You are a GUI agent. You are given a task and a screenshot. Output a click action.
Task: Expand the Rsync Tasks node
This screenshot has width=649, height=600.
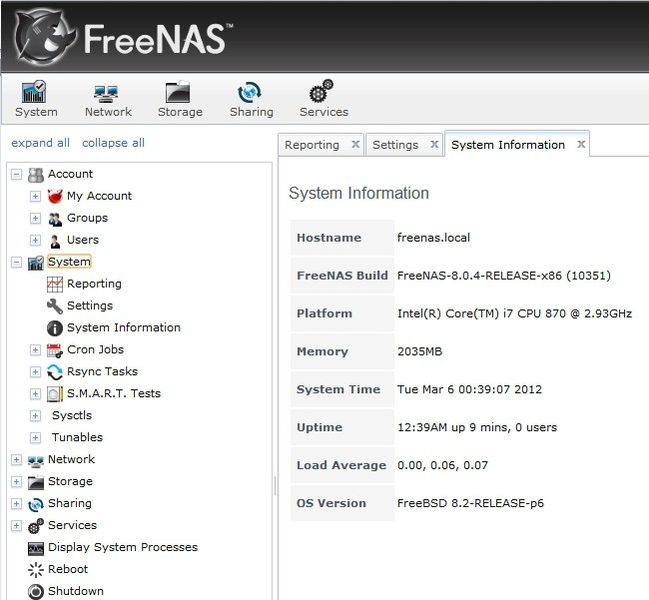35,372
